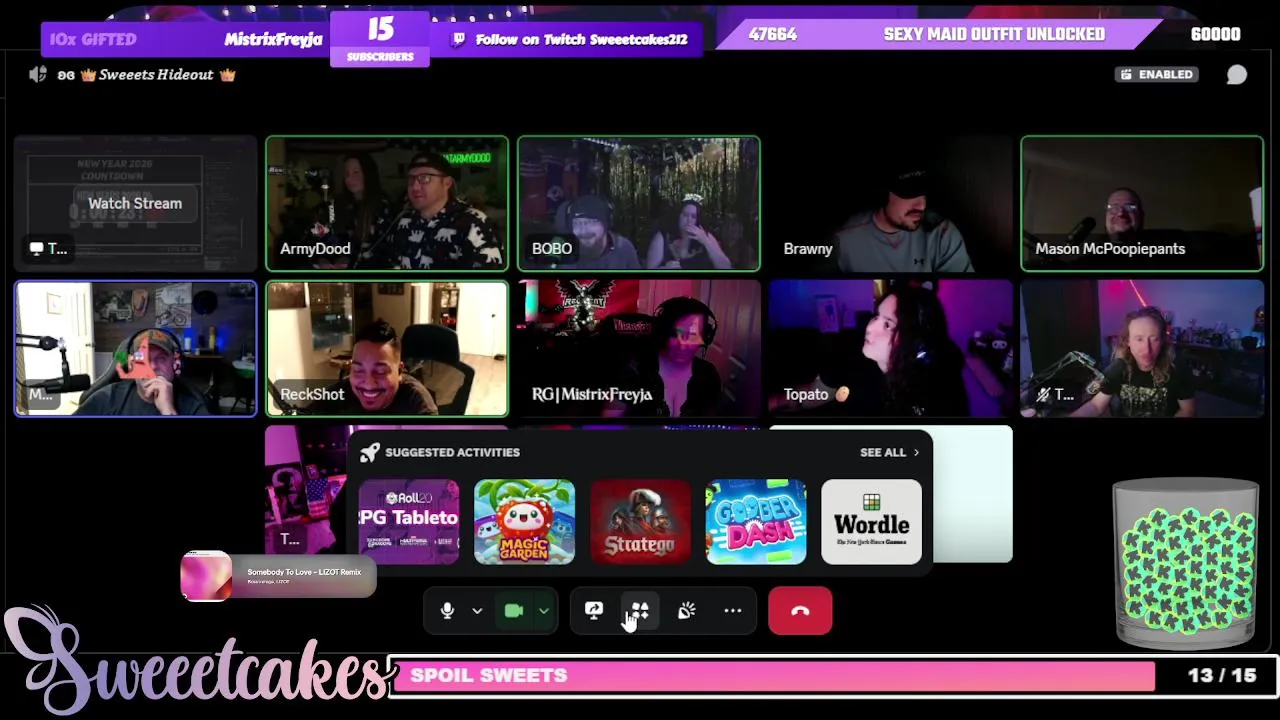Screen dimensions: 1280x720
Task: Select Topato's video tile
Action: [x=891, y=349]
